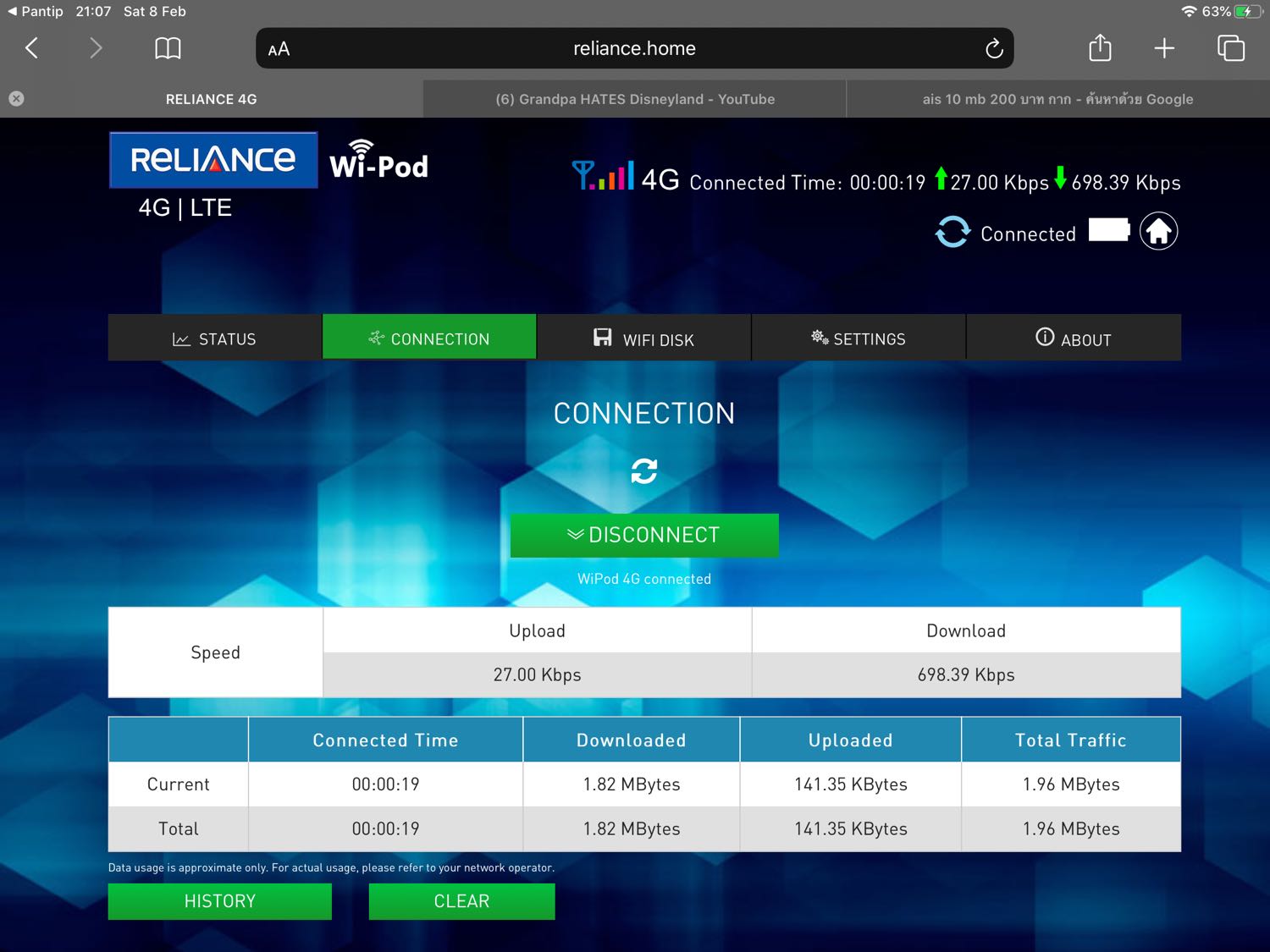Click the 4G signal strength bars icon
Image resolution: width=1270 pixels, height=952 pixels.
[603, 175]
